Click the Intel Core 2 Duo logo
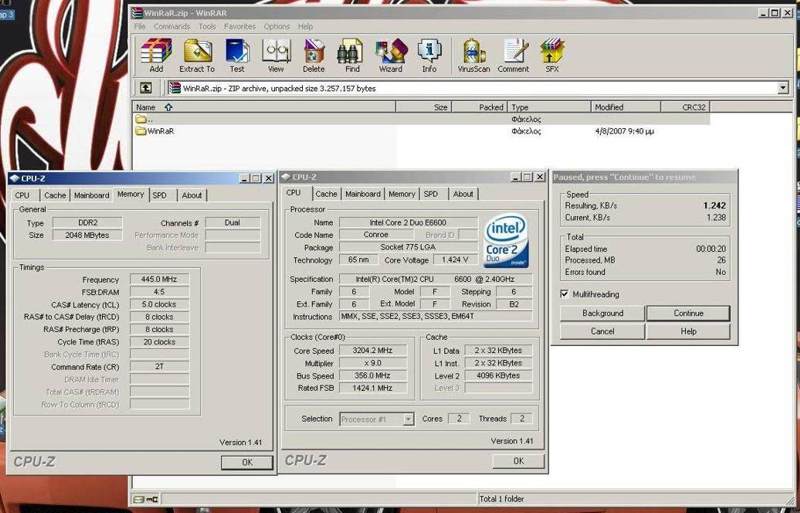 [x=507, y=240]
